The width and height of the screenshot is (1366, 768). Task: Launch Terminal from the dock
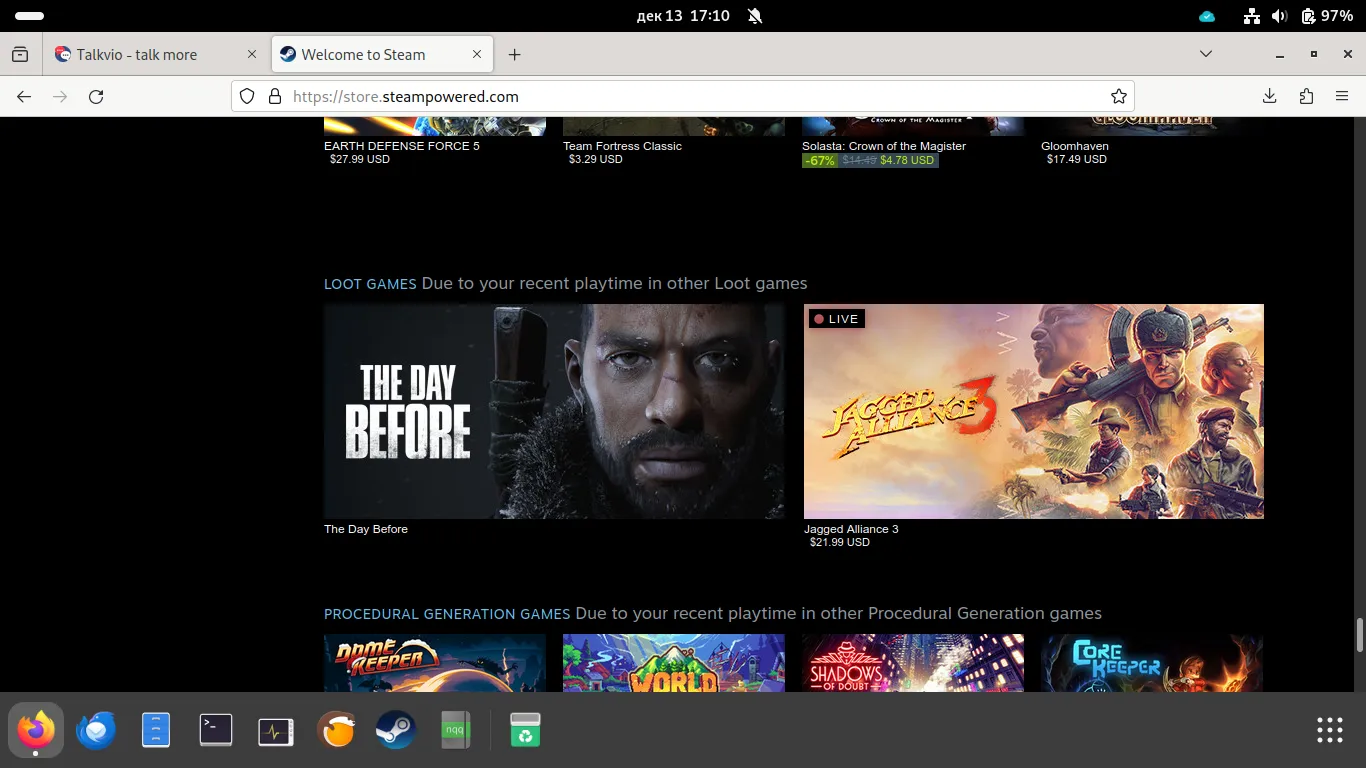(x=216, y=730)
